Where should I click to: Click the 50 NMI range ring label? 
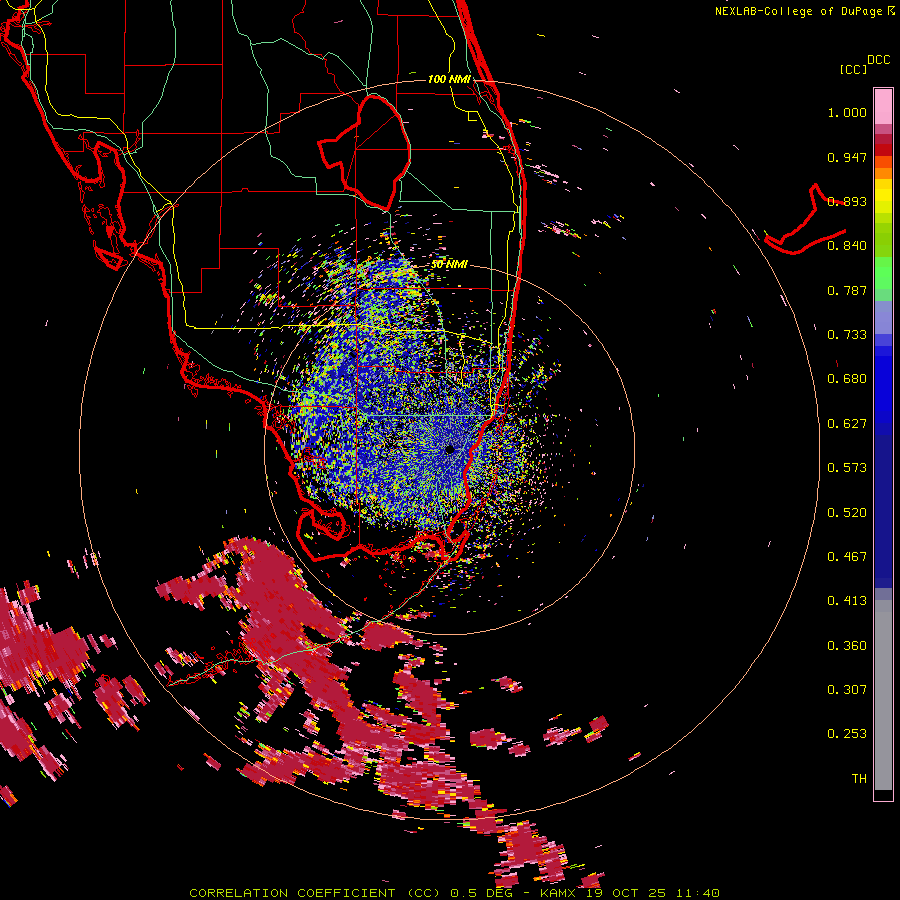pyautogui.click(x=449, y=265)
